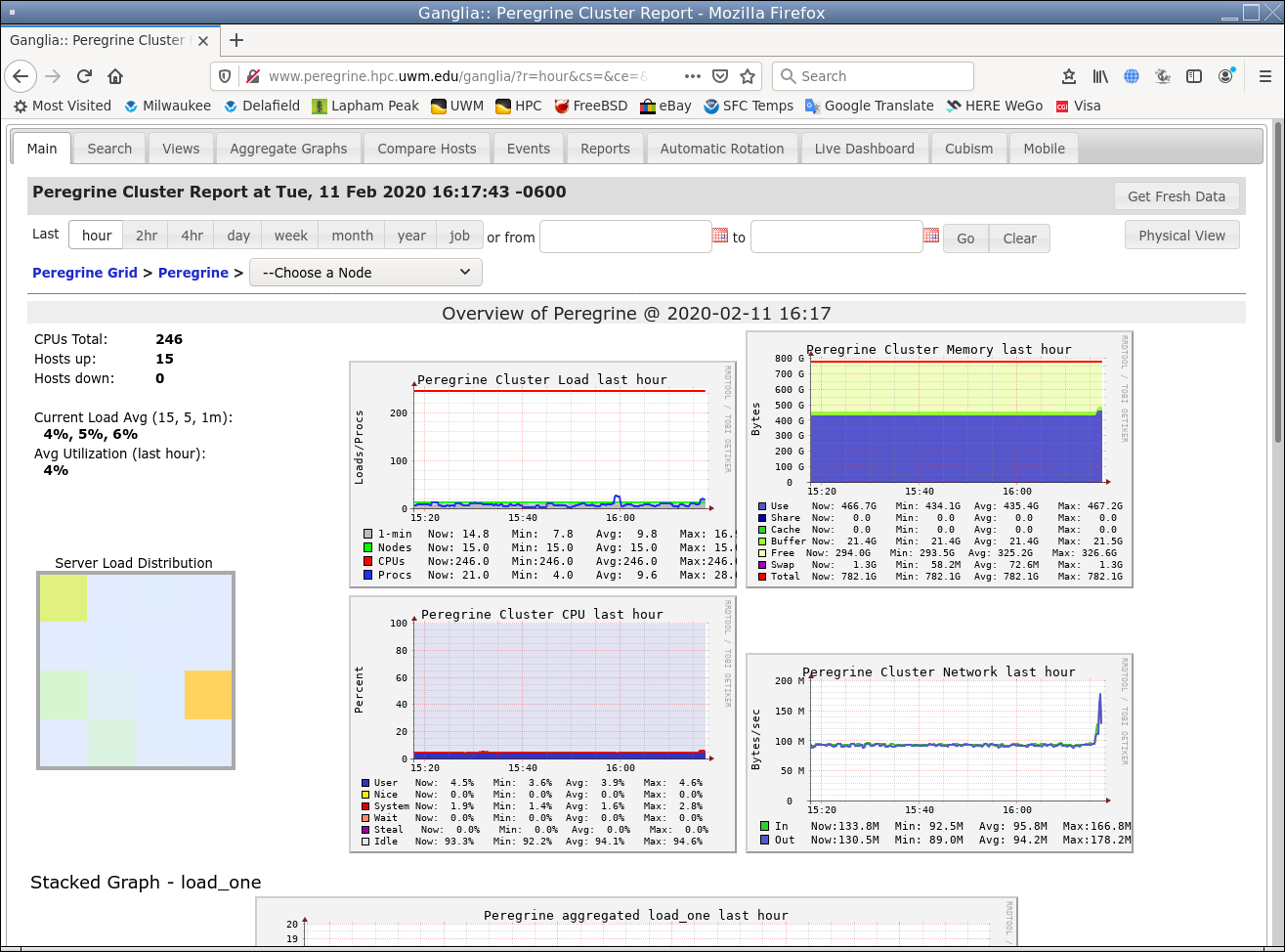Open the Visa bookmark
Screen dimensions: 1285x952
pos(1078,106)
